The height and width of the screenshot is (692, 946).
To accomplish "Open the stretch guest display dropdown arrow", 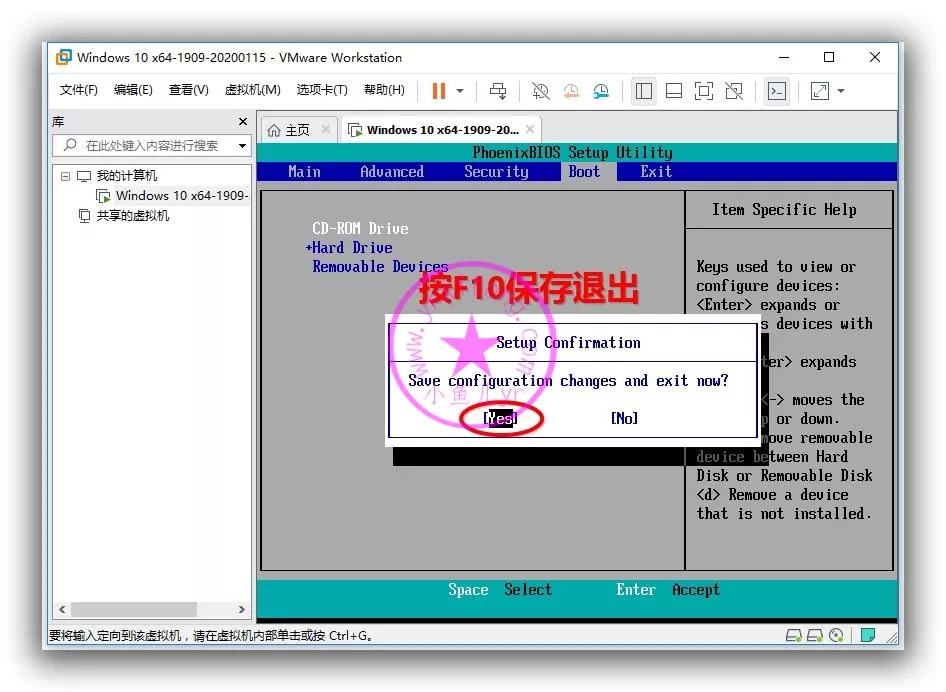I will [x=841, y=91].
